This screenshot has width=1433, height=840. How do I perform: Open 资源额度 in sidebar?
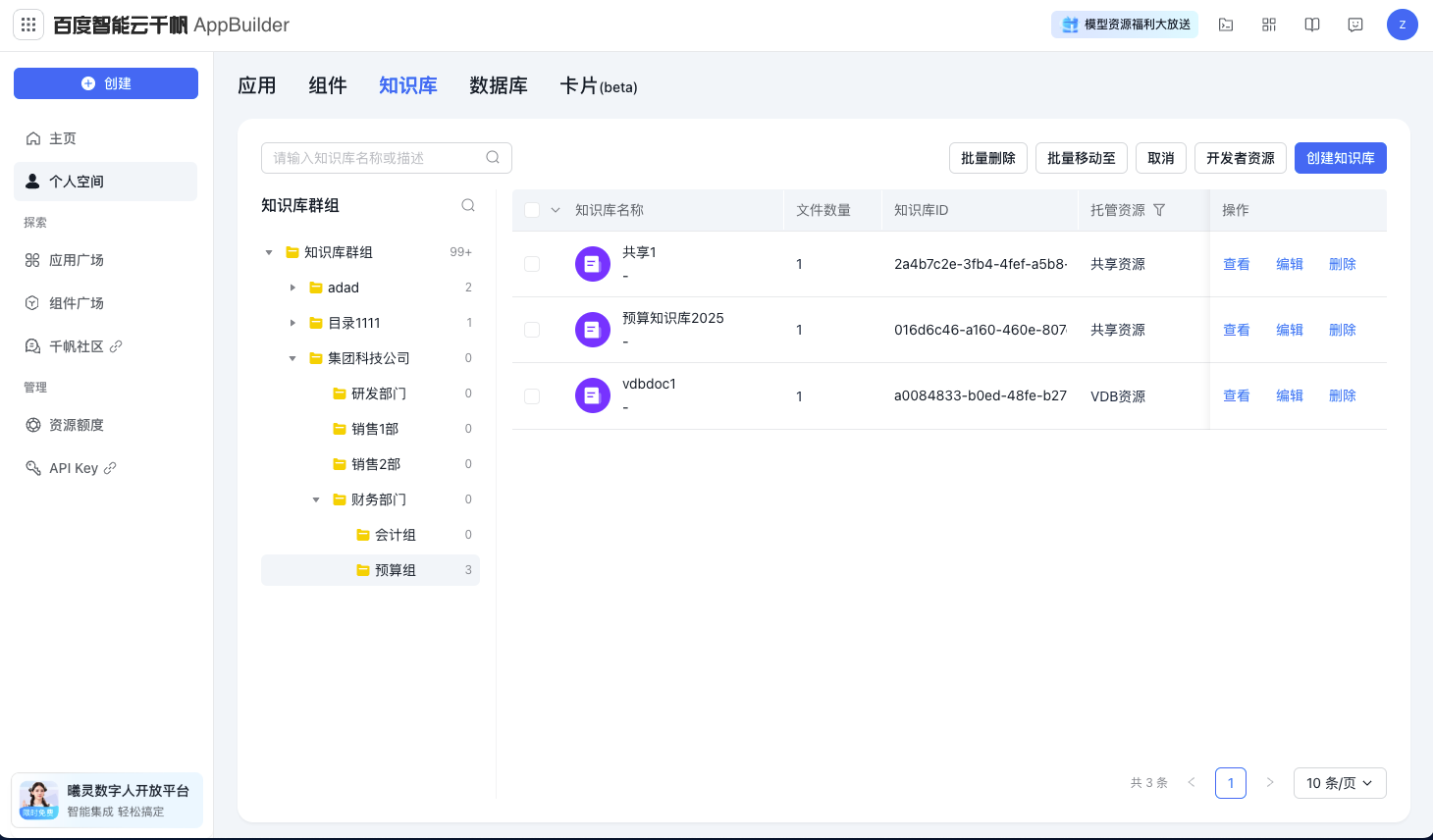pyautogui.click(x=106, y=425)
